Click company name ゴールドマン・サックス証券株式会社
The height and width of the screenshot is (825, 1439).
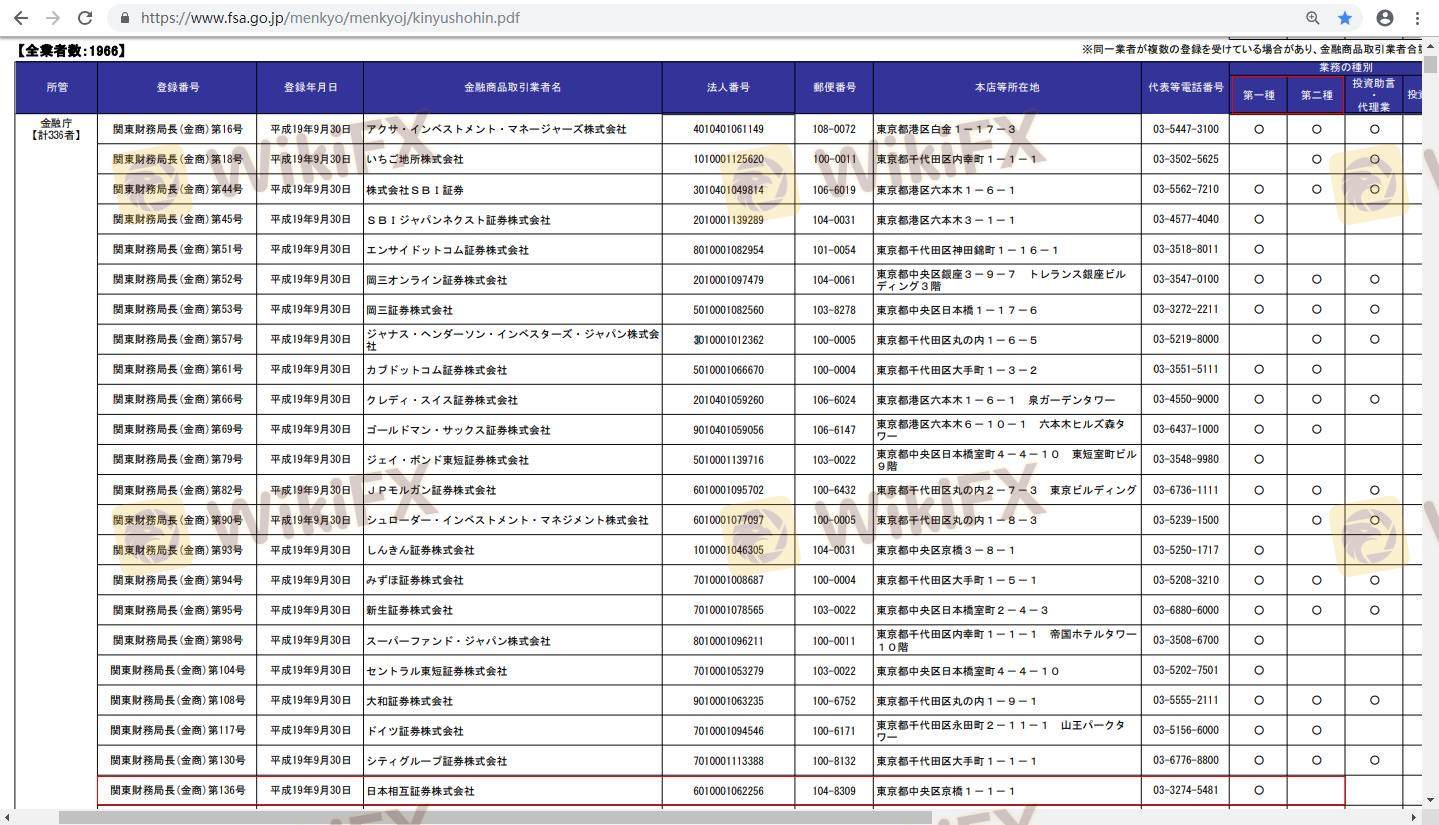point(458,430)
